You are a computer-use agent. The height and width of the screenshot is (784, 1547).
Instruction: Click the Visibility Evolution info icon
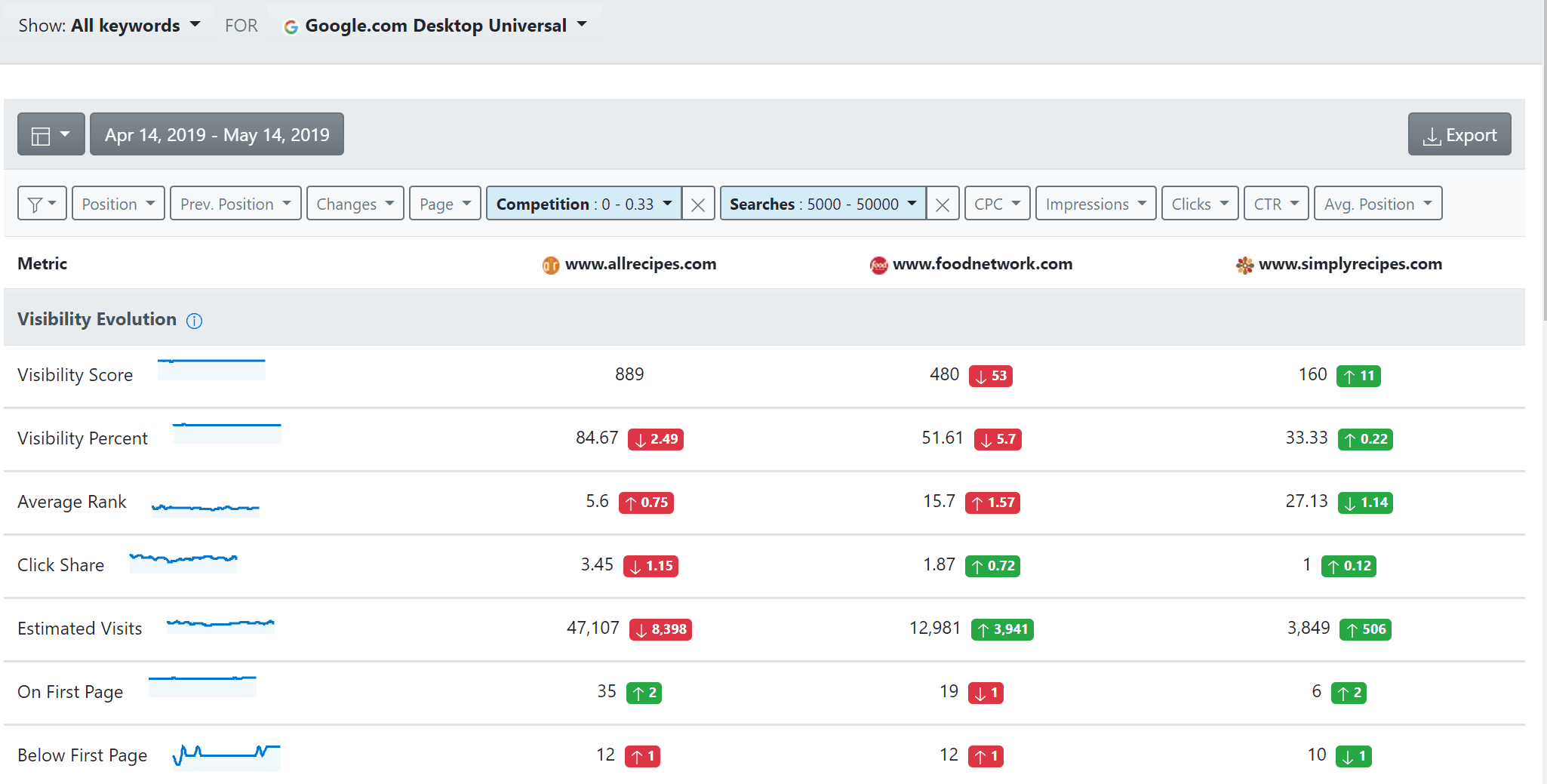(195, 321)
